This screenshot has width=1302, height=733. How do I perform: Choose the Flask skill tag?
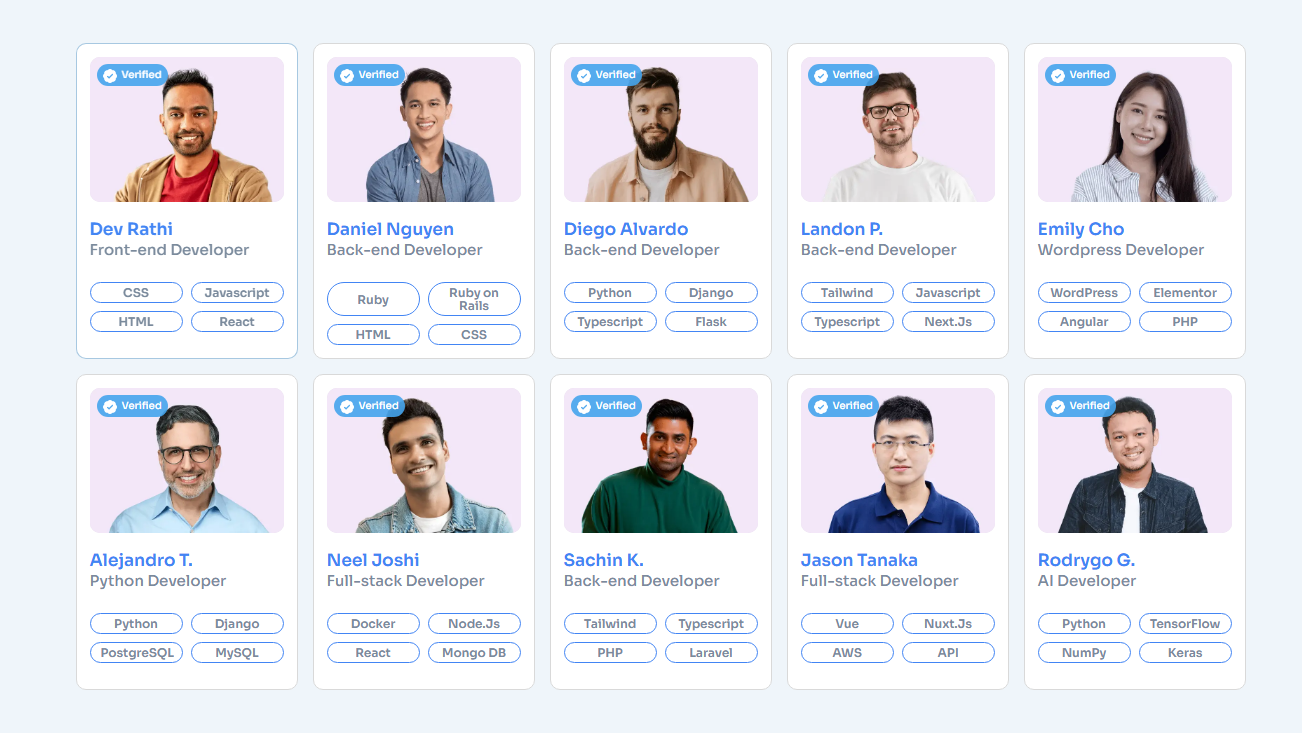pyautogui.click(x=711, y=322)
